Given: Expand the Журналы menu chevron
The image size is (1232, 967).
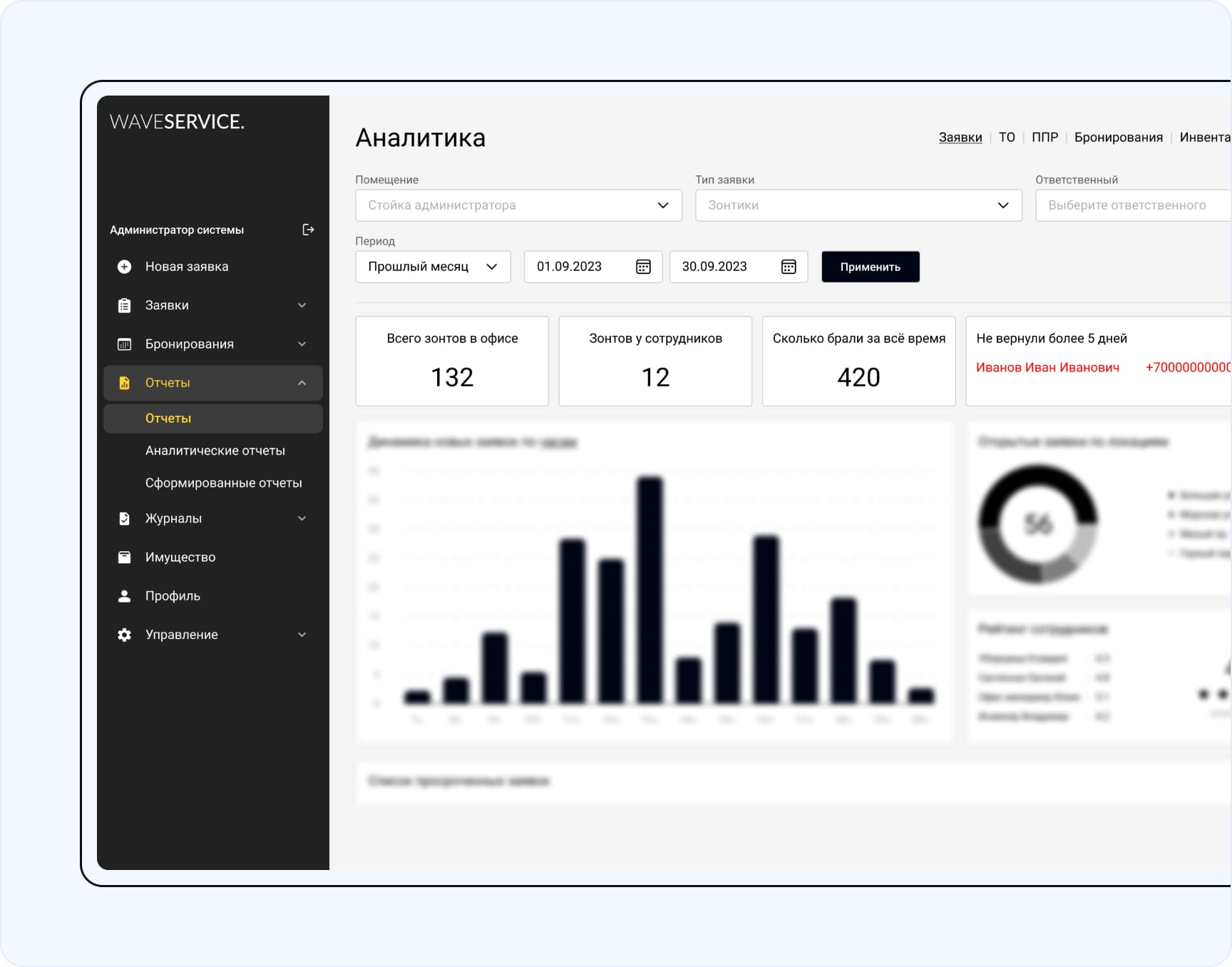Looking at the screenshot, I should point(302,518).
